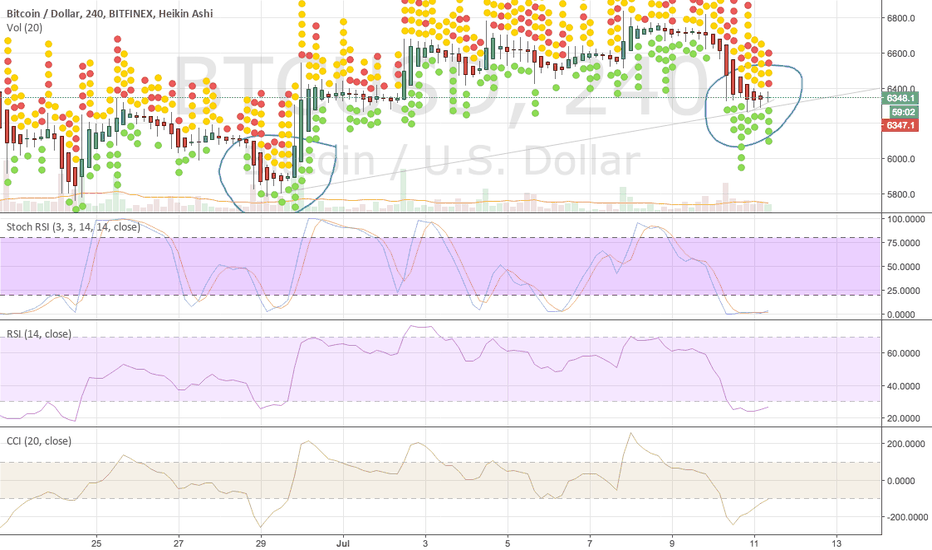Click the 40.0000 RSI scale value
Viewport: 932px width, 550px height.
pos(901,386)
